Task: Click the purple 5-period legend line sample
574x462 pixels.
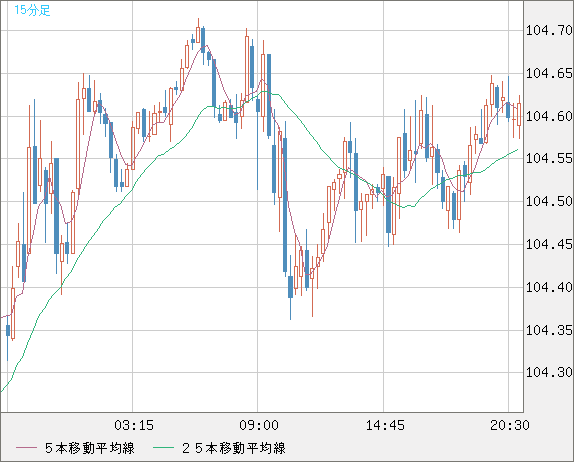Action: pos(26,448)
